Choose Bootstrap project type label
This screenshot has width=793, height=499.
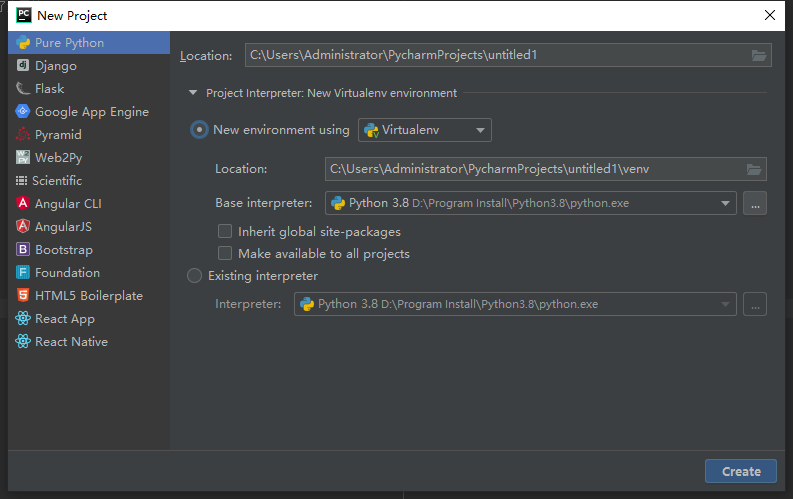64,250
